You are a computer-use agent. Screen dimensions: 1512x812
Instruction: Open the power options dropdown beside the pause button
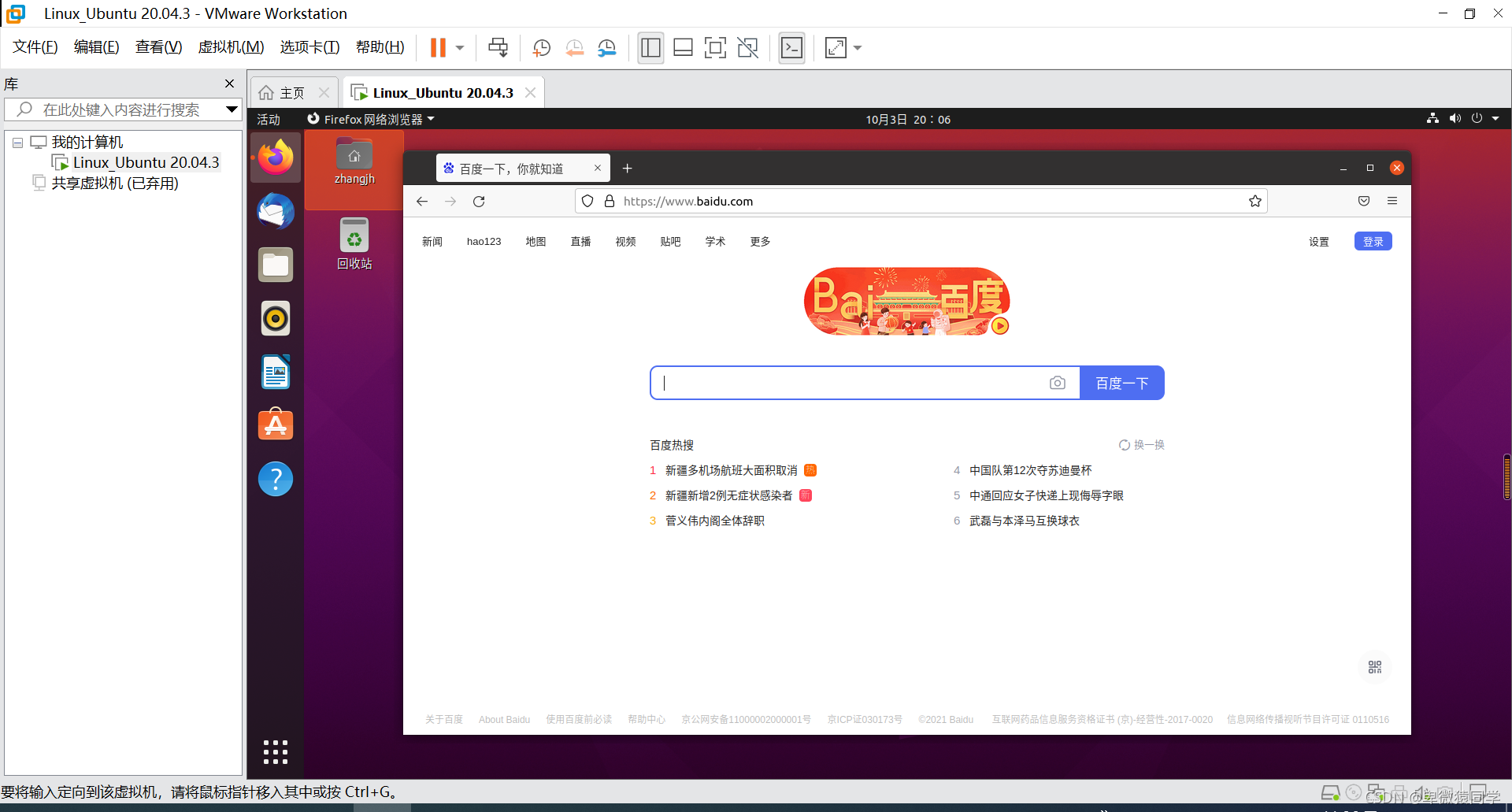(460, 48)
